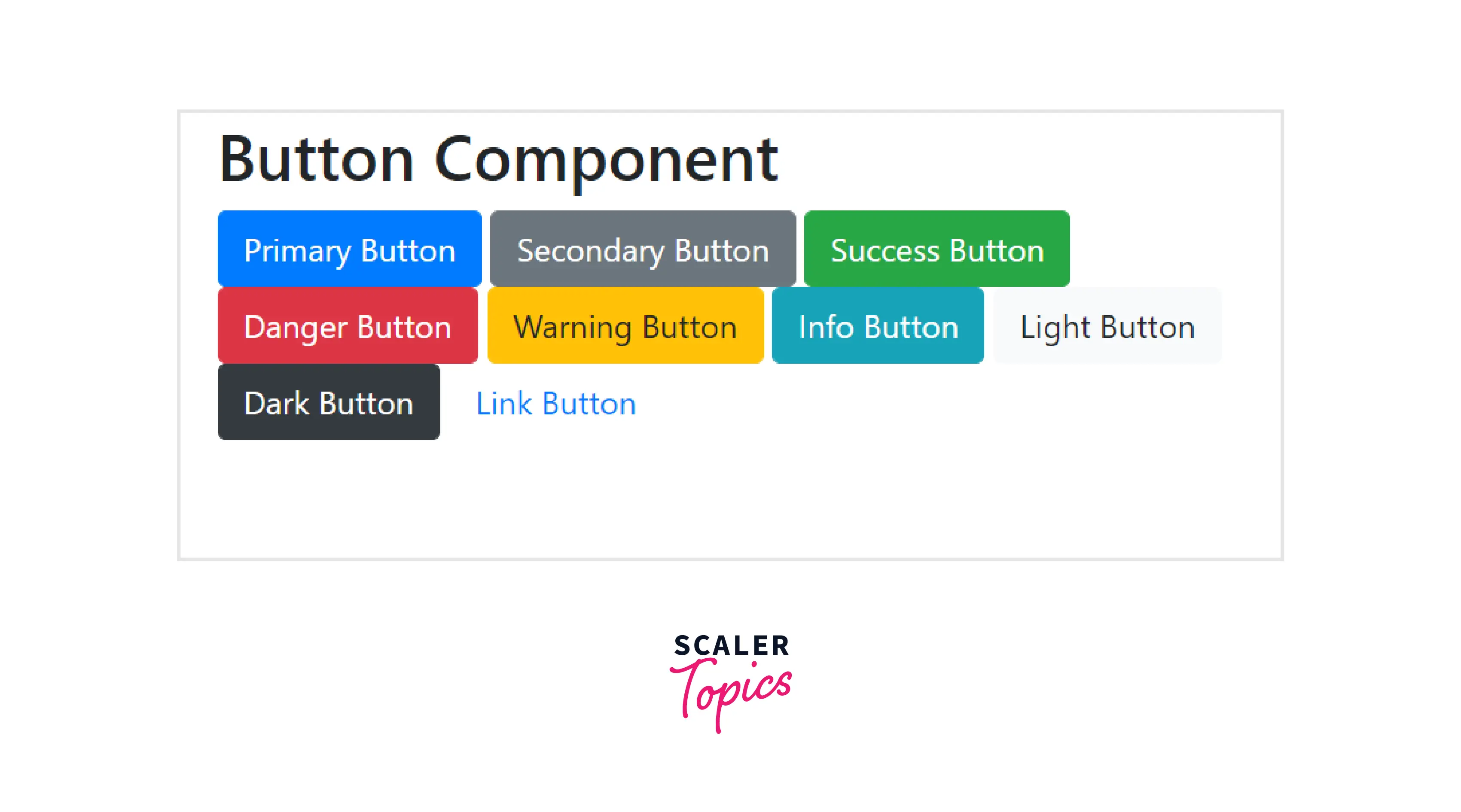Viewport: 1461px width, 812px height.
Task: Click the word Success on green button
Action: 885,251
